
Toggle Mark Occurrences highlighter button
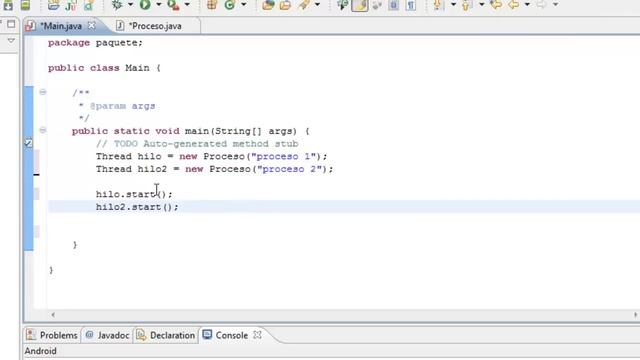click(360, 5)
